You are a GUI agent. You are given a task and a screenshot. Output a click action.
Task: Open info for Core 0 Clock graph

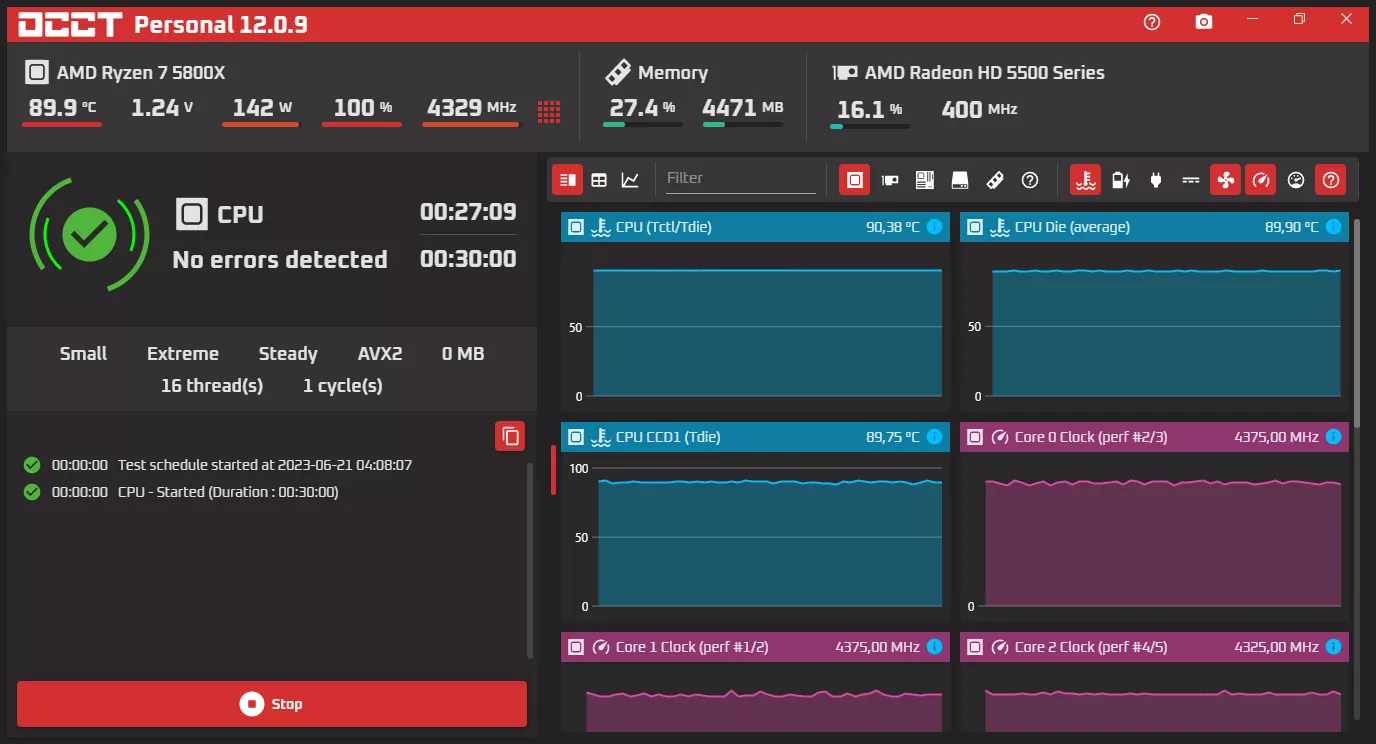(x=1333, y=437)
